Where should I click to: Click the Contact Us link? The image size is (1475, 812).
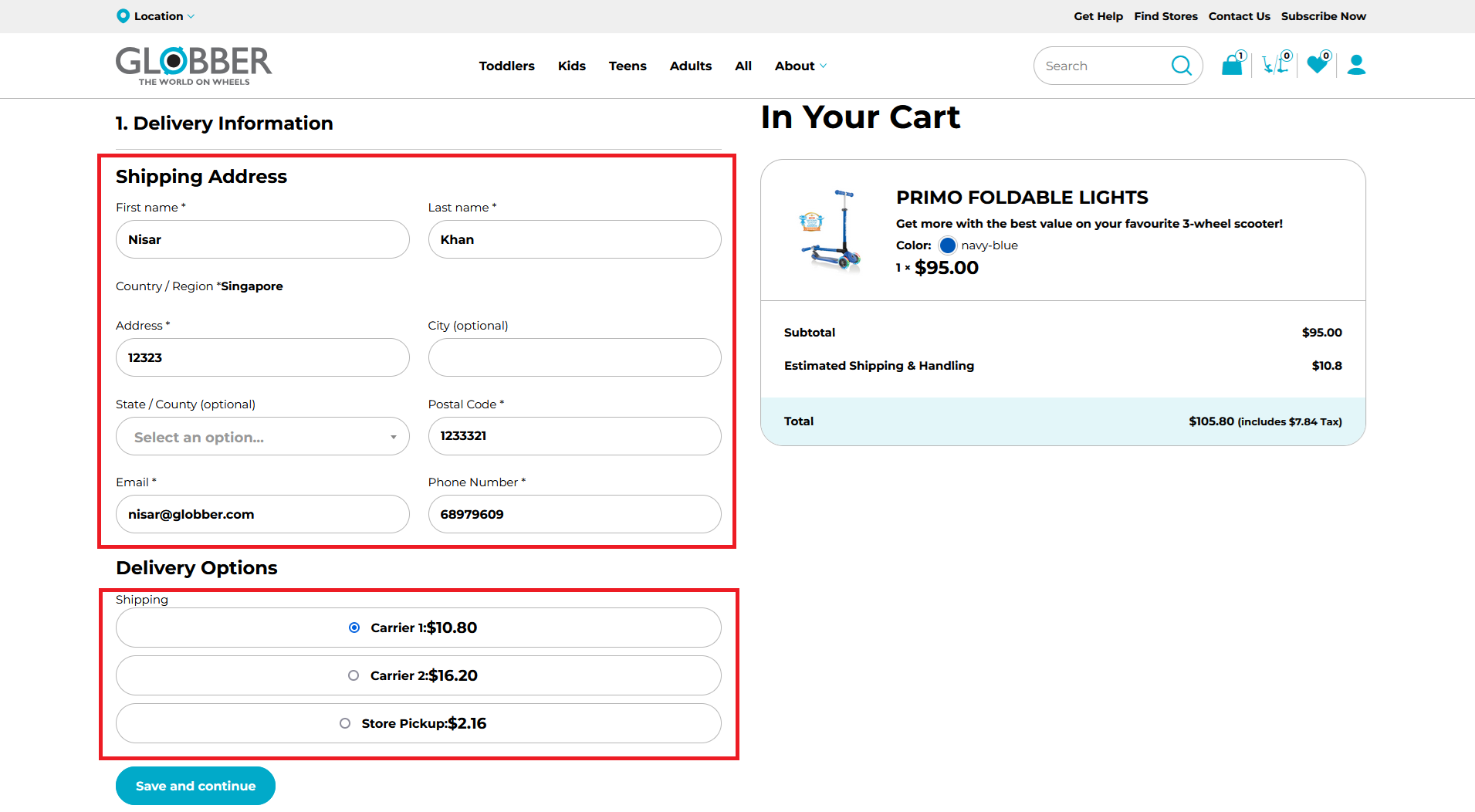(1239, 16)
